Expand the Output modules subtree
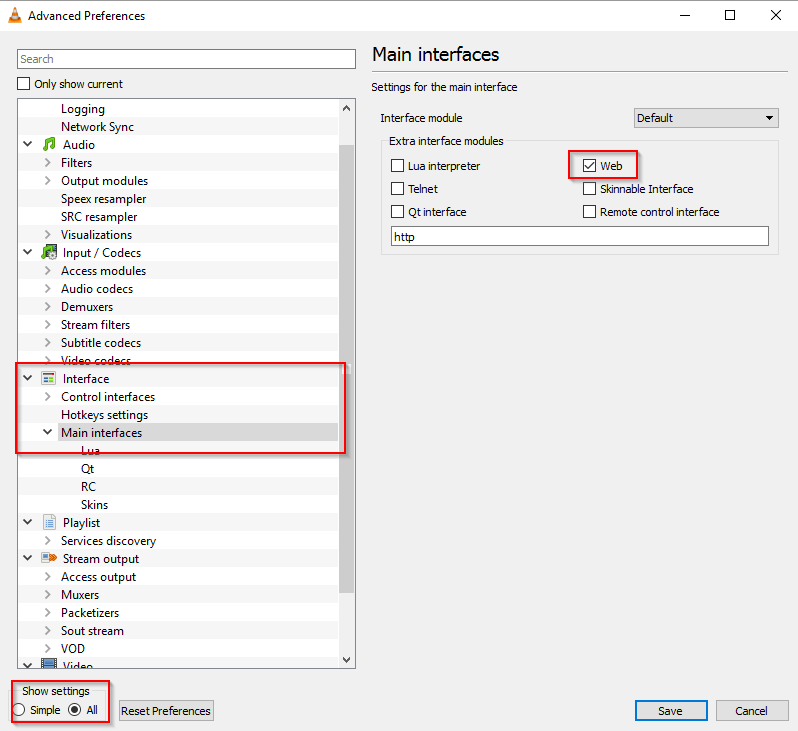This screenshot has width=798, height=731. point(47,180)
